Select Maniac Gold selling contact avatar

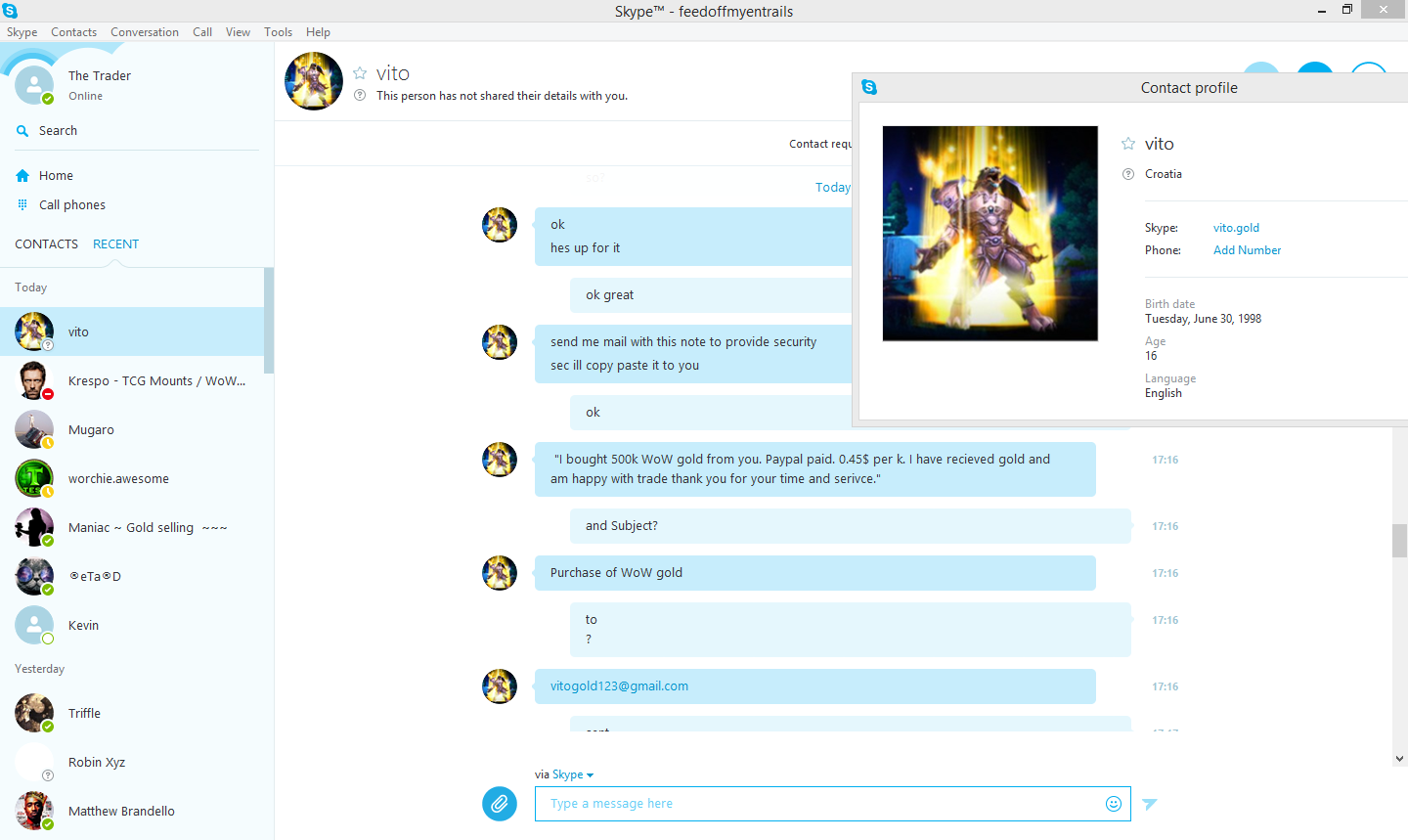pyautogui.click(x=34, y=527)
